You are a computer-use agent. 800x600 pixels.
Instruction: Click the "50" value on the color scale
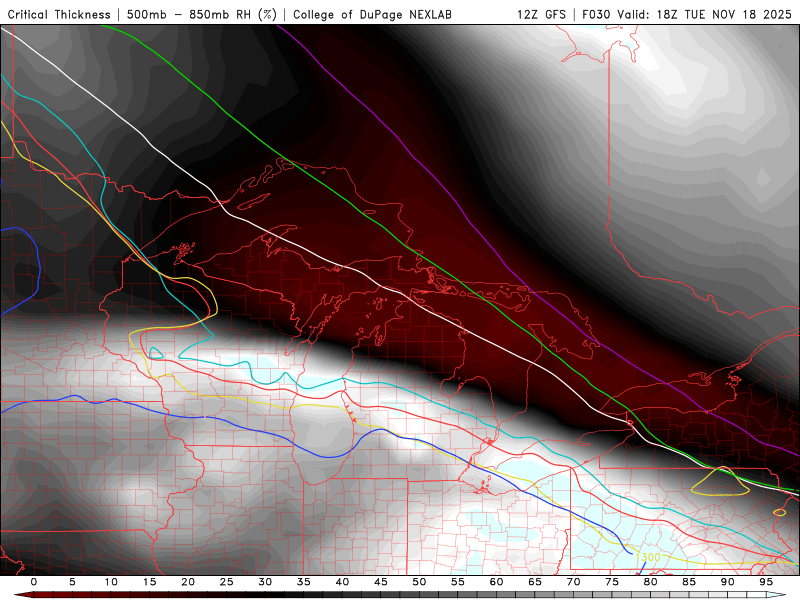click(x=419, y=582)
